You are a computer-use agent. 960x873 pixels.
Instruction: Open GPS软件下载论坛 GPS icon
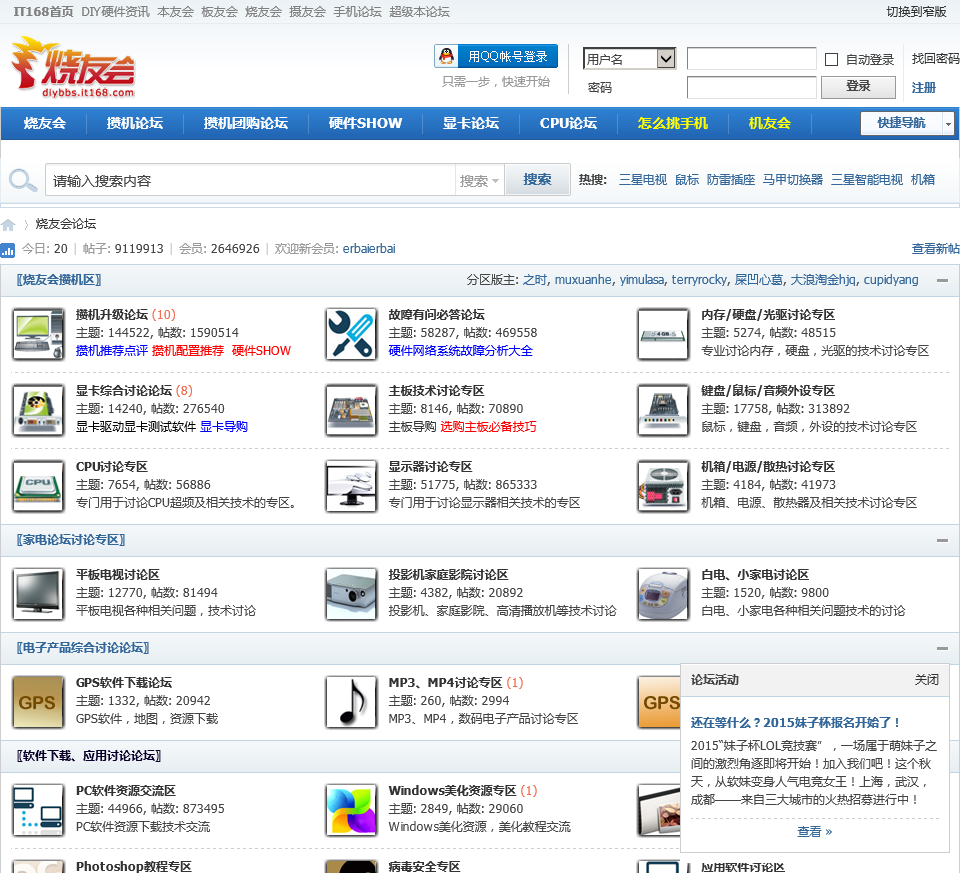pyautogui.click(x=39, y=702)
